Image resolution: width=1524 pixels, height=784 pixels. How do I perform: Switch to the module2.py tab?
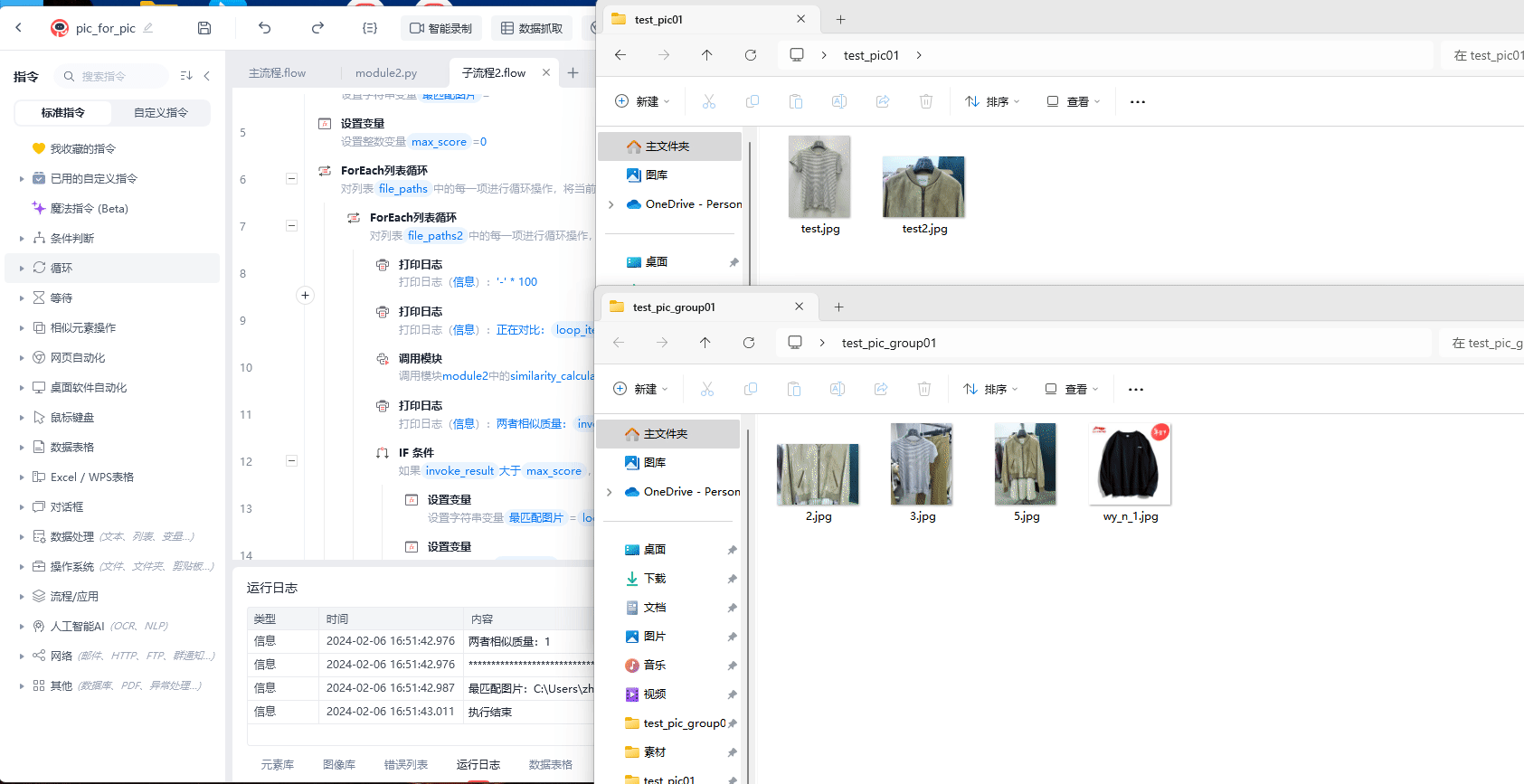tap(386, 73)
